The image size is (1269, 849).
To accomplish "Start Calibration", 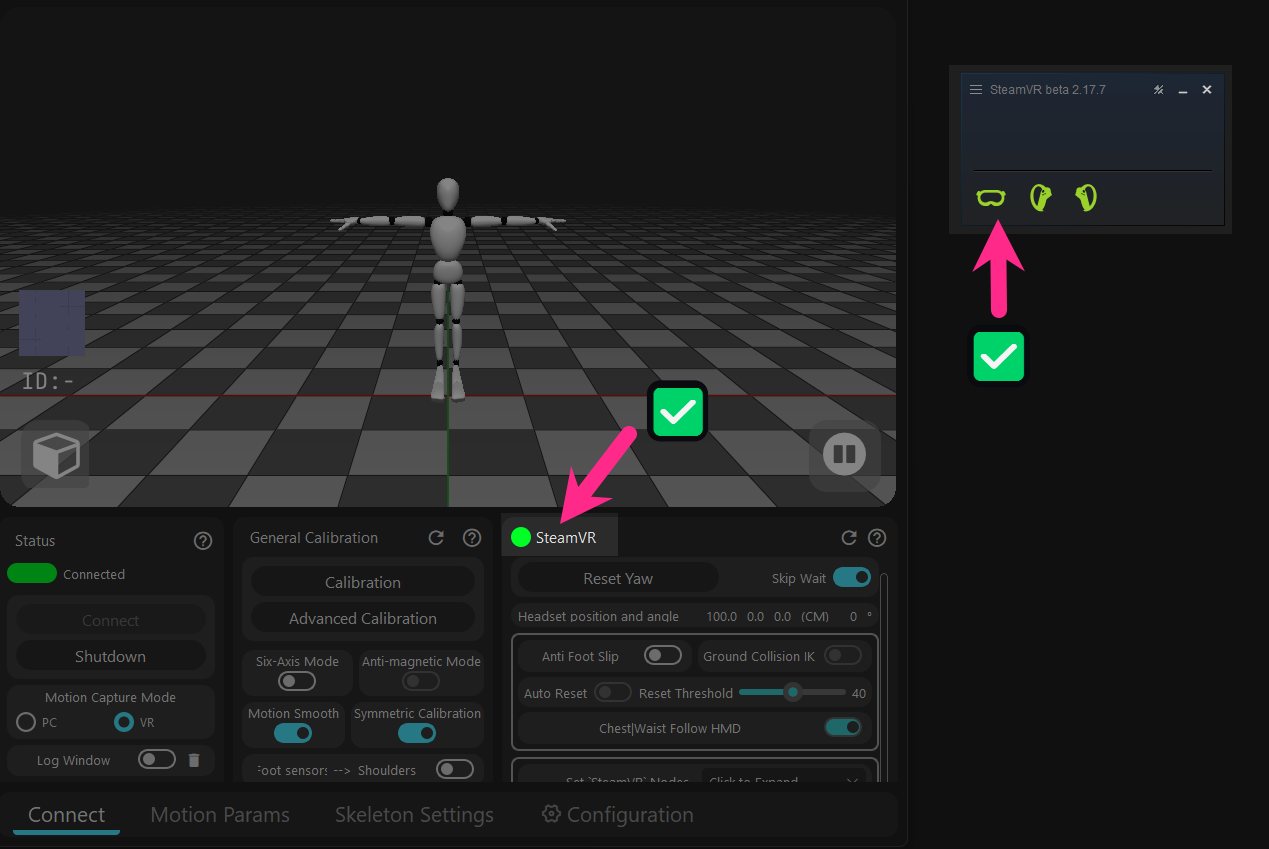I will tap(363, 582).
